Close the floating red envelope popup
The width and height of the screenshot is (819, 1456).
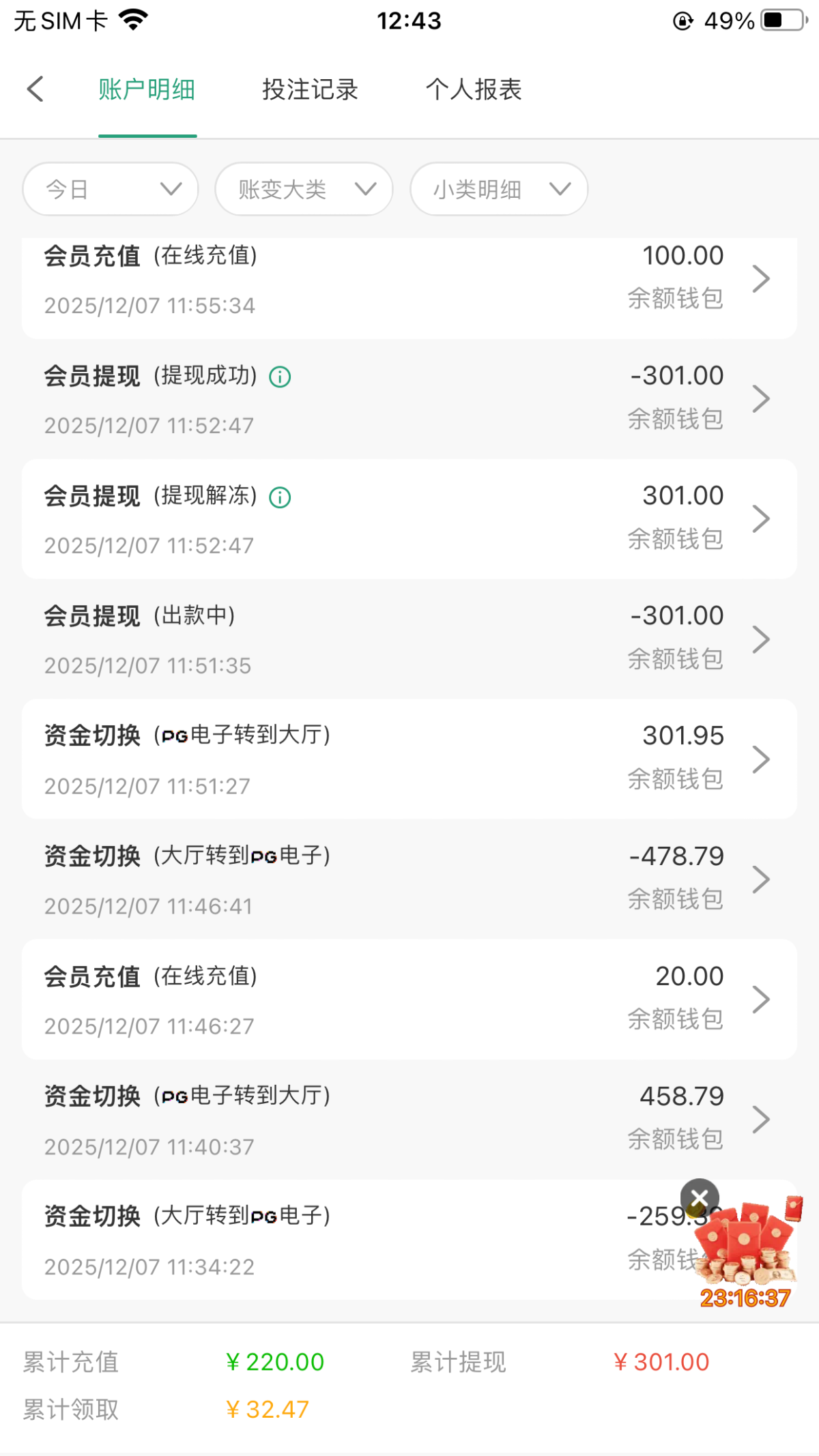(700, 1197)
